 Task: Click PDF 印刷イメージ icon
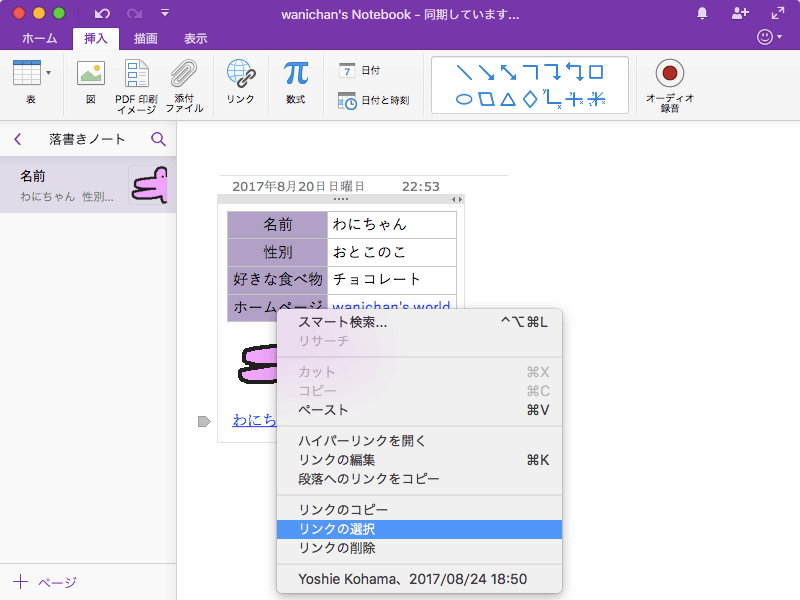tap(136, 74)
